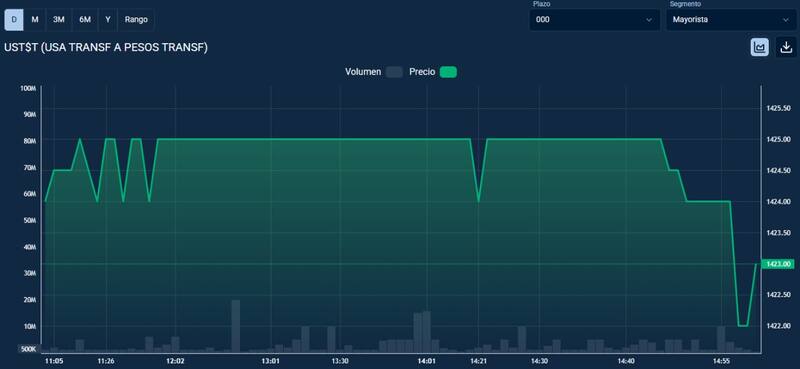Viewport: 800px width, 369px height.
Task: Open the Segmento dropdown showing Mayorista
Action: tap(732, 20)
